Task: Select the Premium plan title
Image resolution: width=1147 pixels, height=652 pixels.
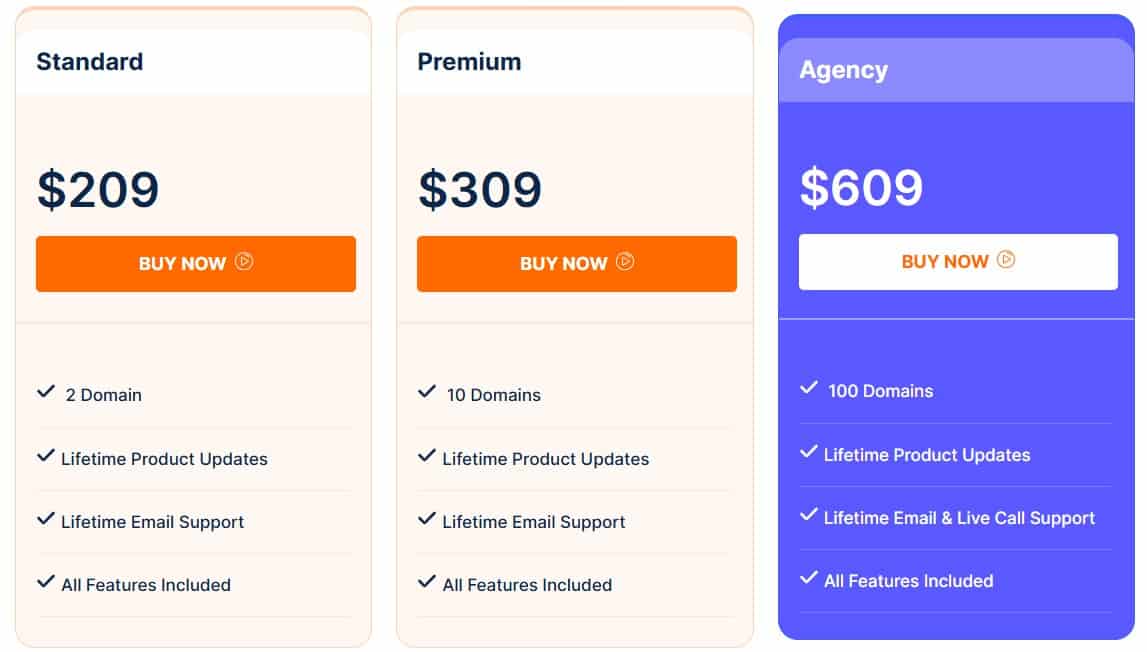Action: pyautogui.click(x=469, y=62)
